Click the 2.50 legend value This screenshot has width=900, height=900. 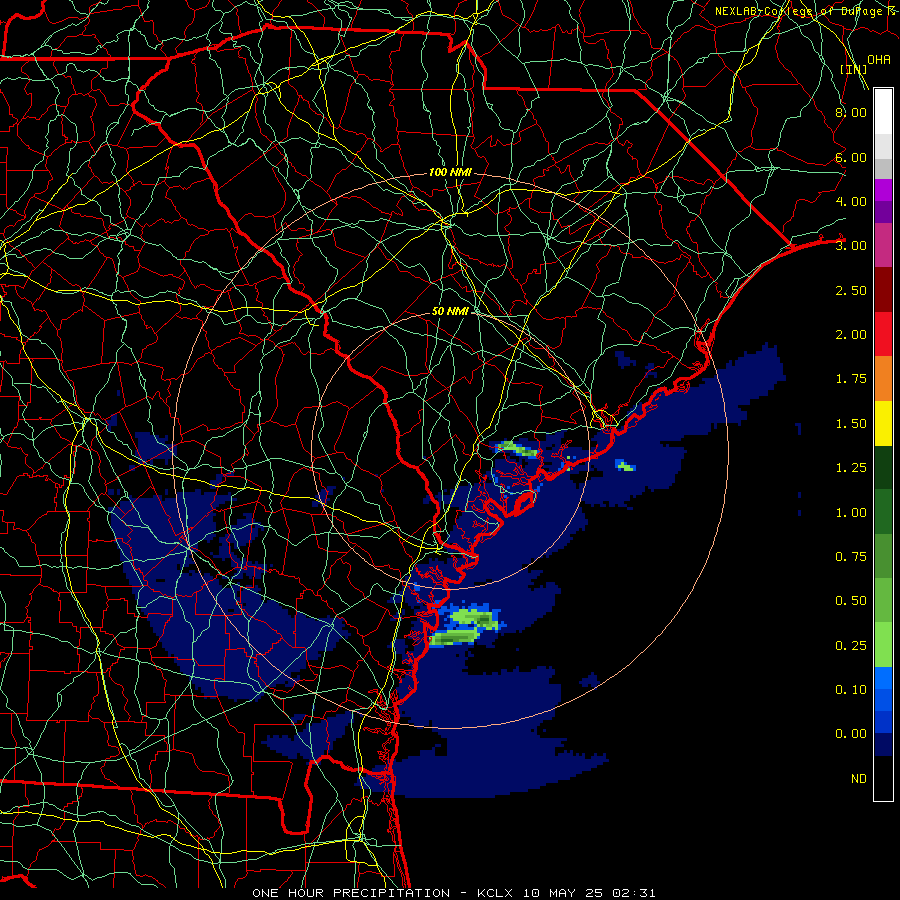851,290
